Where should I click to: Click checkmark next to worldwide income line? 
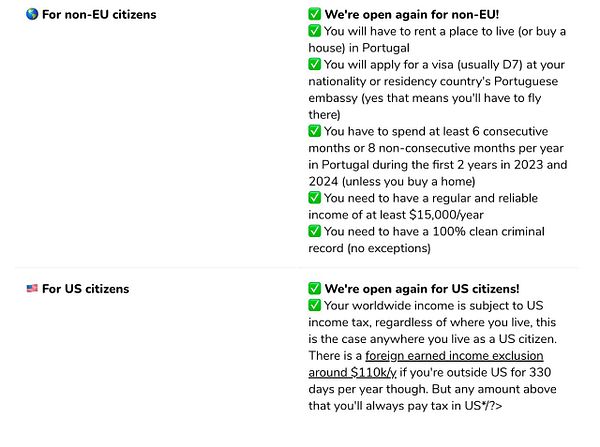[314, 305]
